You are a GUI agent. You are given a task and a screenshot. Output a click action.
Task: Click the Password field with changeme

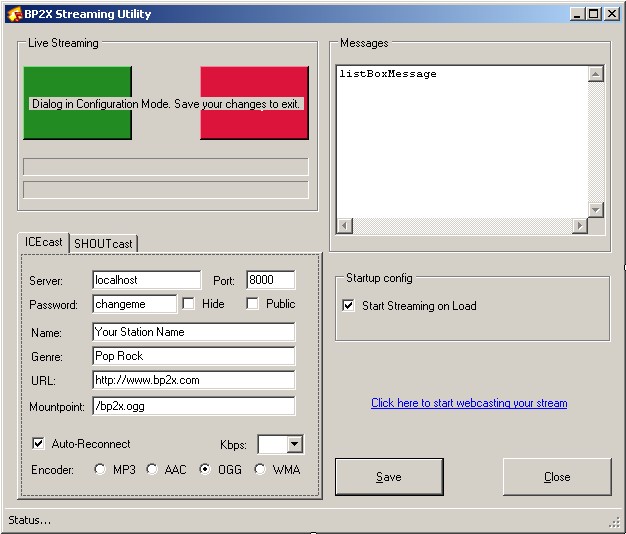(135, 304)
